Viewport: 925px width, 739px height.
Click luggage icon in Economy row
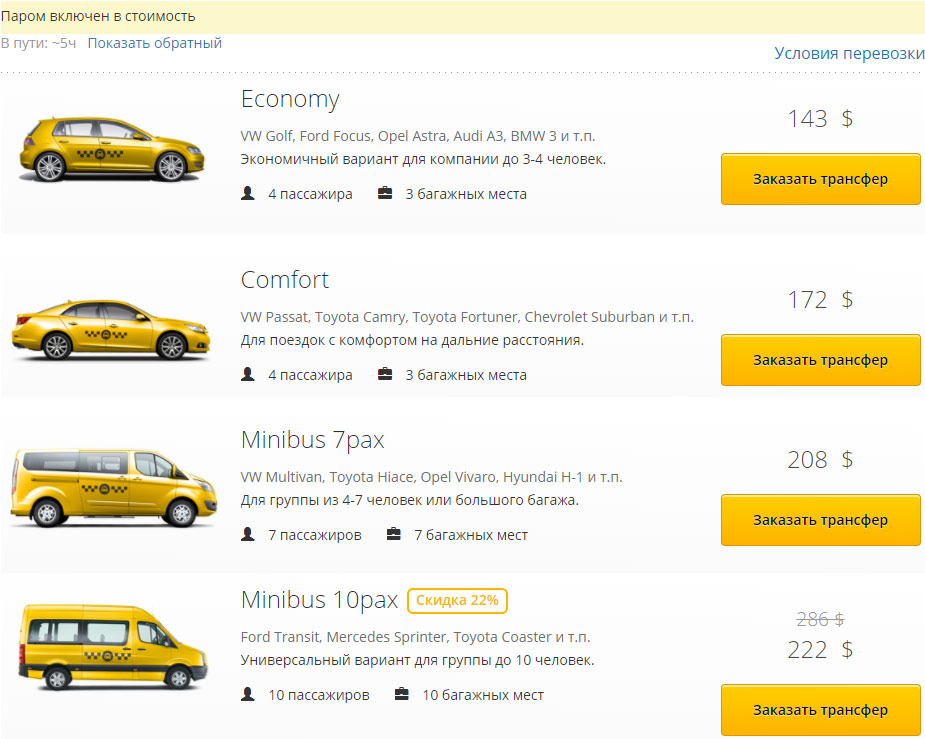tap(385, 193)
